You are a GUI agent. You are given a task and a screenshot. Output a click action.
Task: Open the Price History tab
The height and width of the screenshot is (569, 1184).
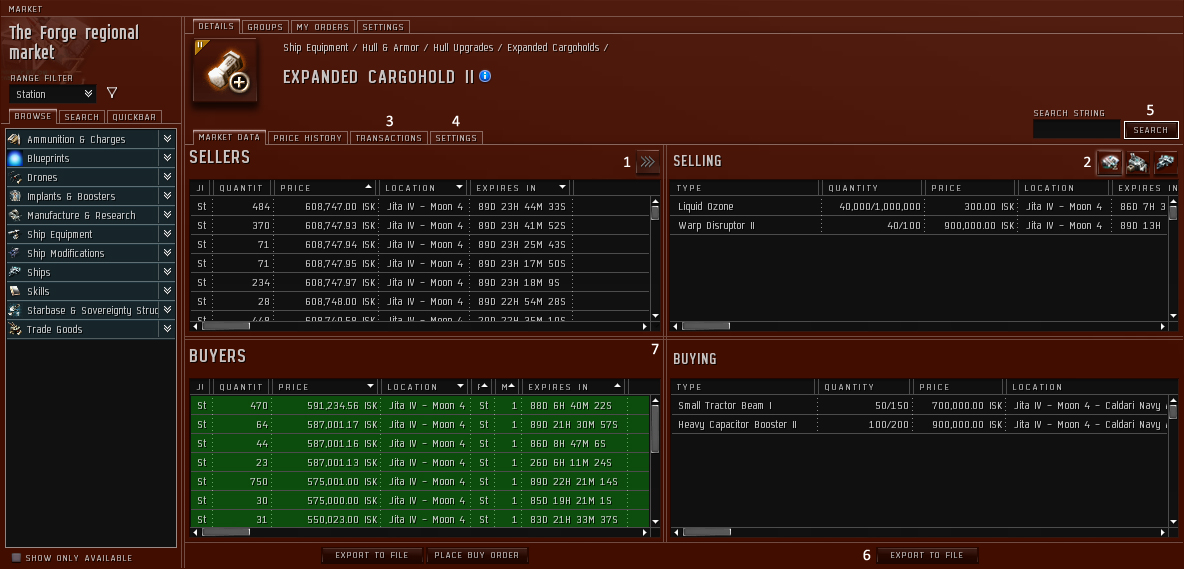point(307,138)
